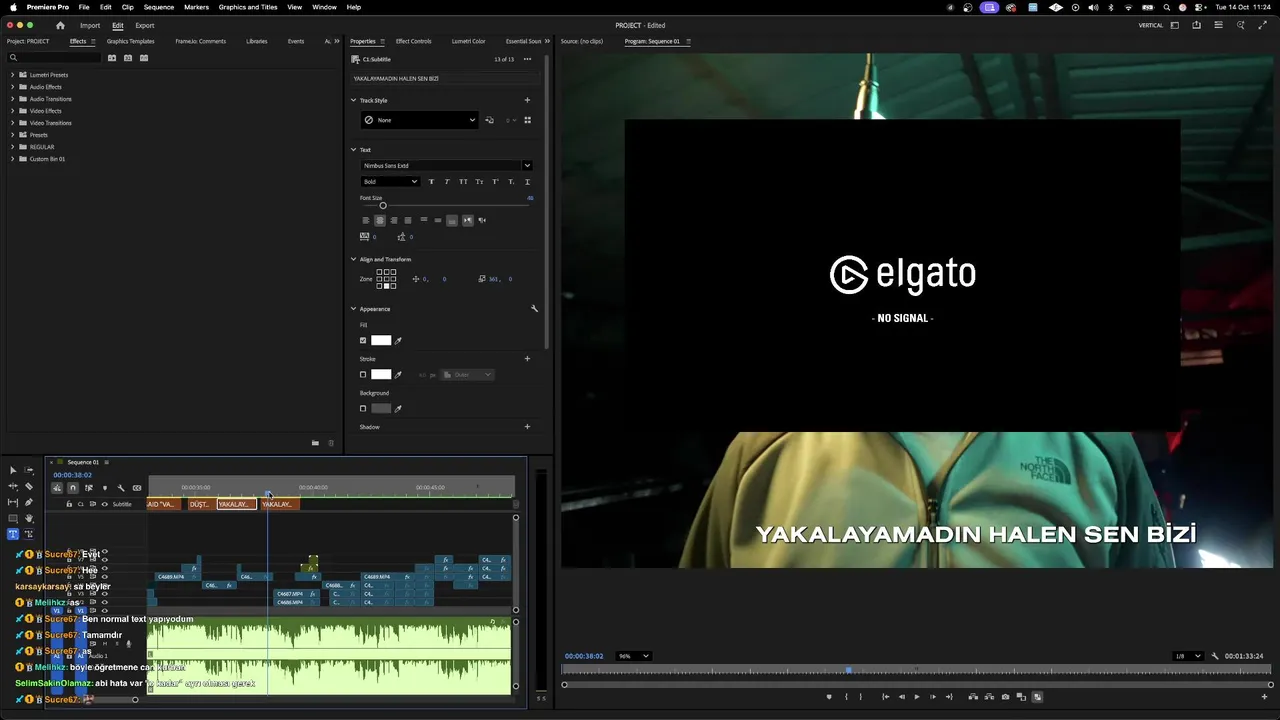Open the Program monitor zoom level dropdown
The image size is (1280, 720).
point(633,656)
